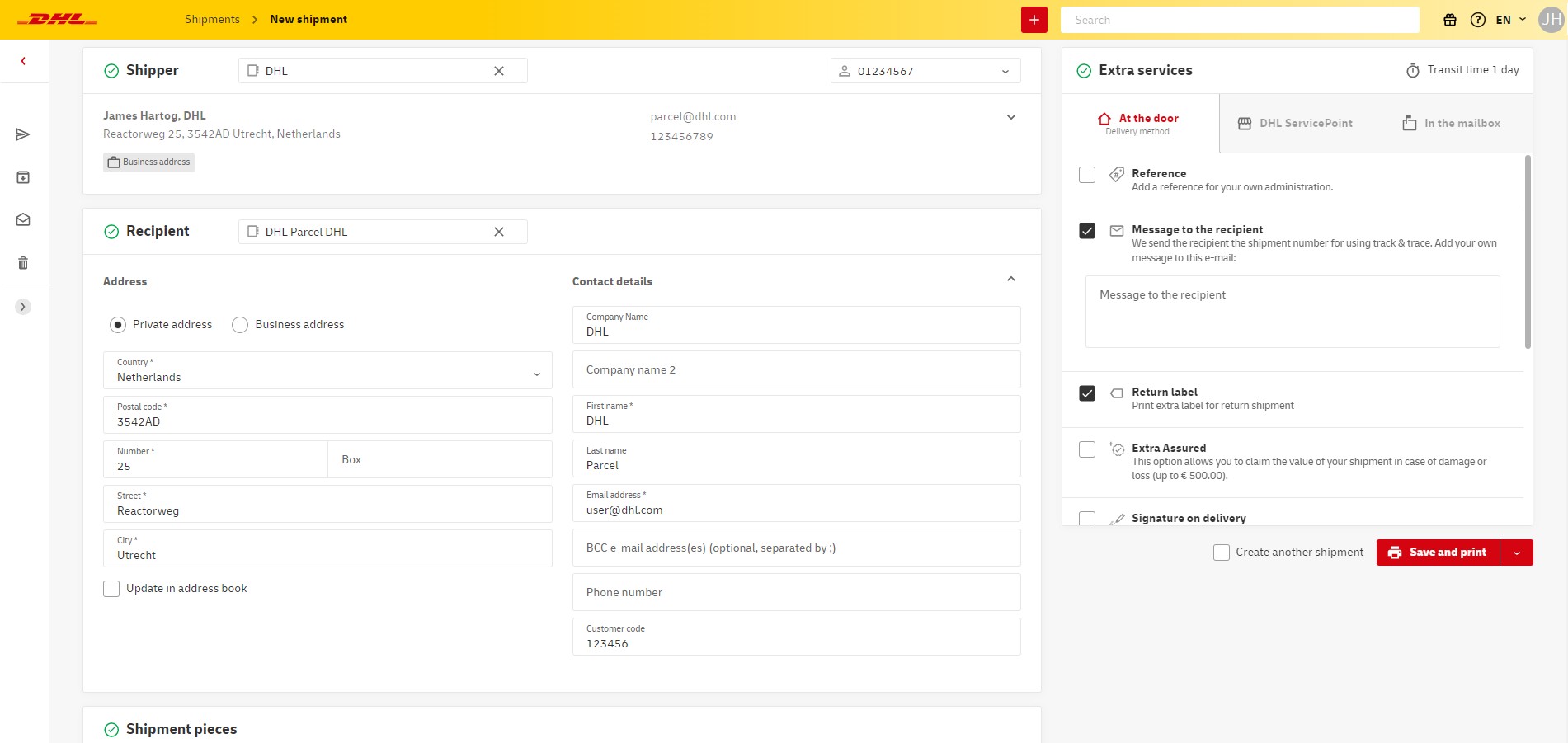Expand the sidebar with the round arrow
The image size is (1568, 743).
[x=23, y=307]
